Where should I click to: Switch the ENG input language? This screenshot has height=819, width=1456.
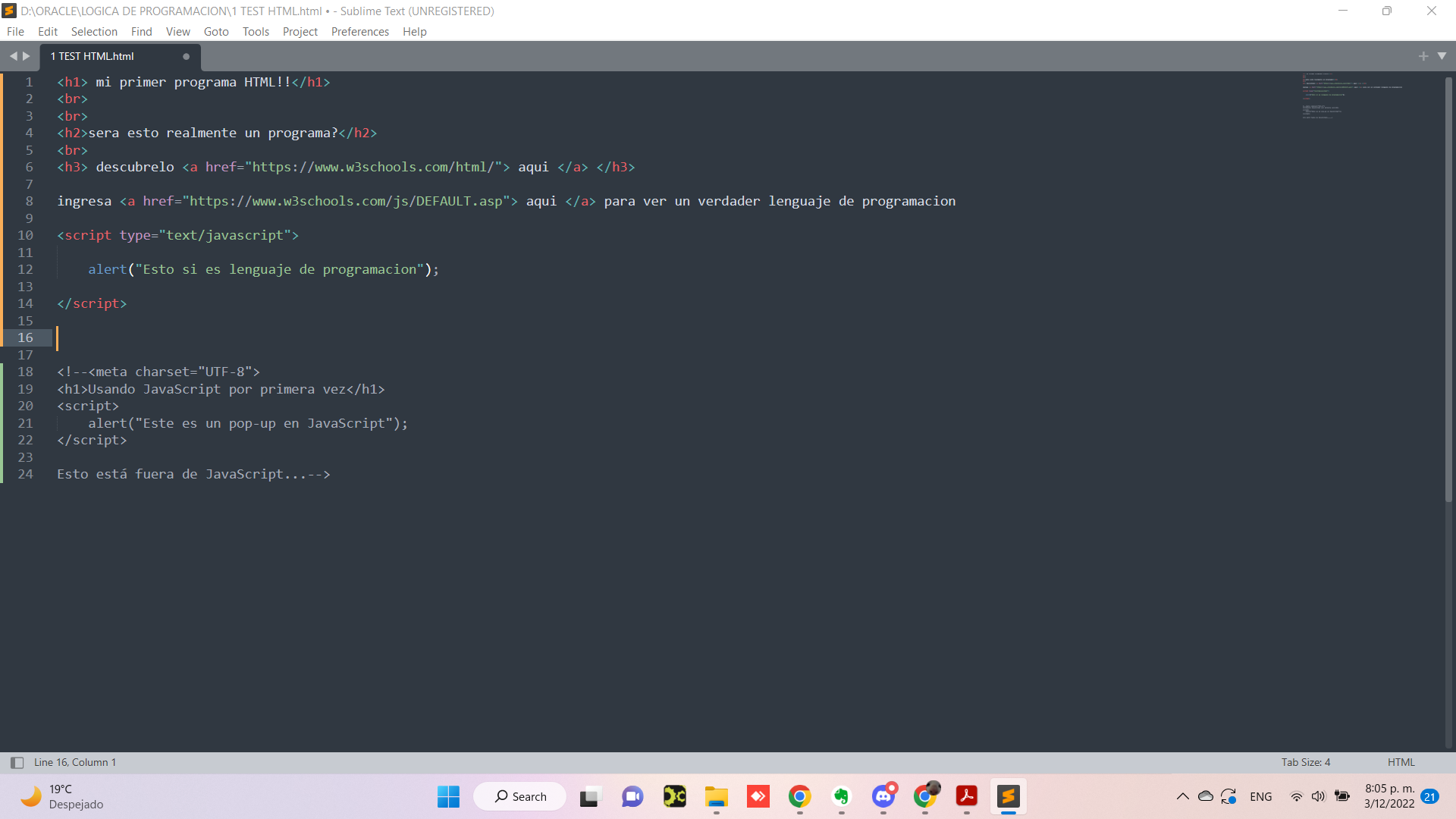click(1260, 796)
